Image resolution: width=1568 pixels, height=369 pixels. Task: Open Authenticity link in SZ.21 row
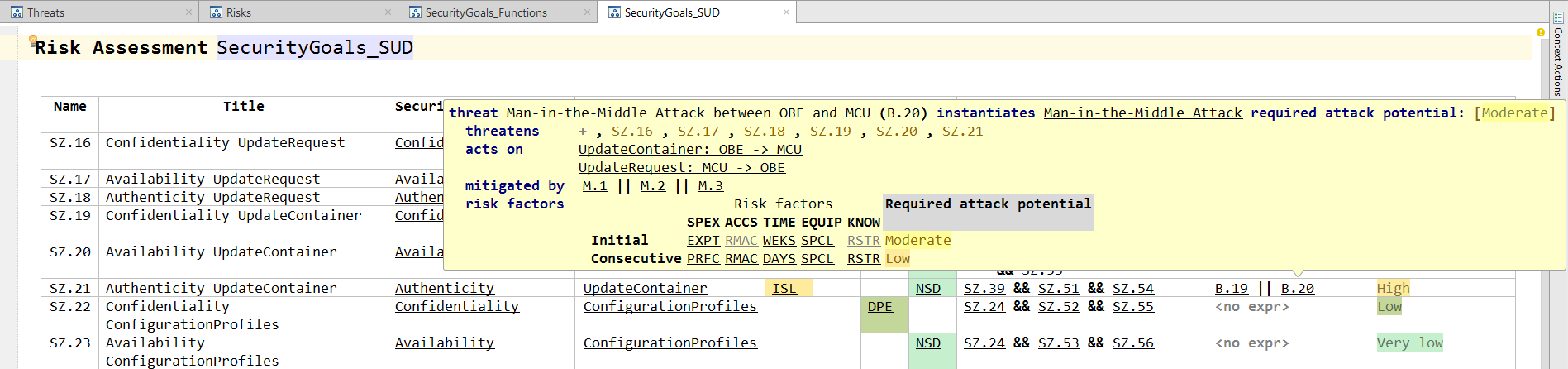[x=445, y=288]
